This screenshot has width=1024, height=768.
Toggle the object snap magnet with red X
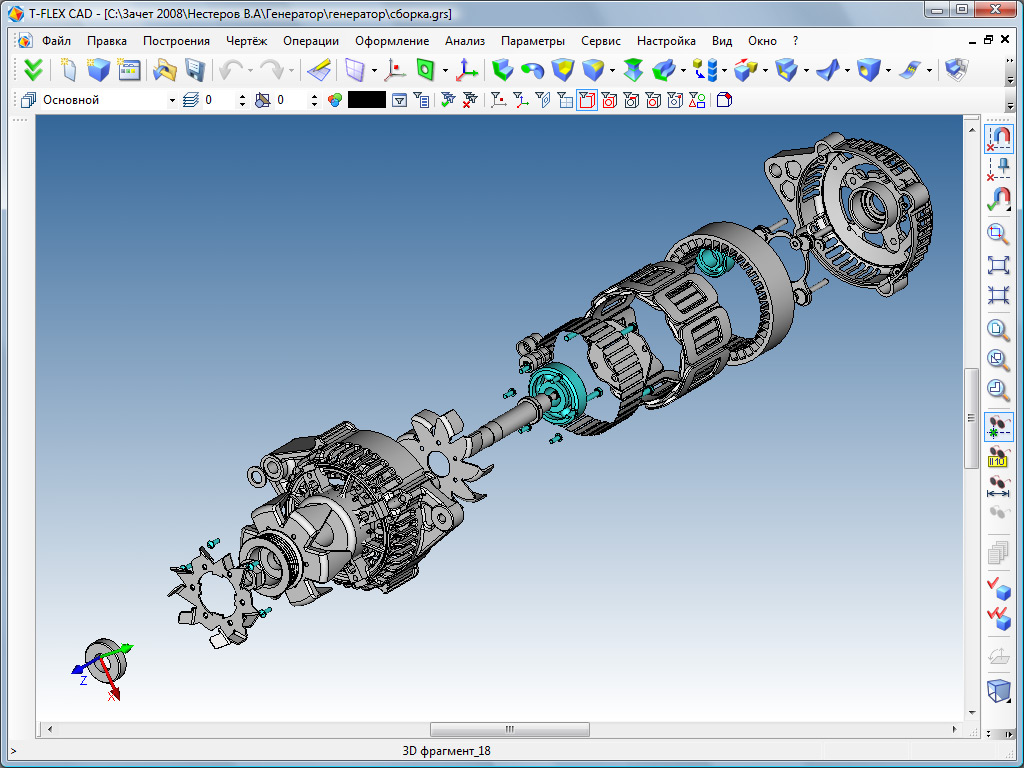999,138
